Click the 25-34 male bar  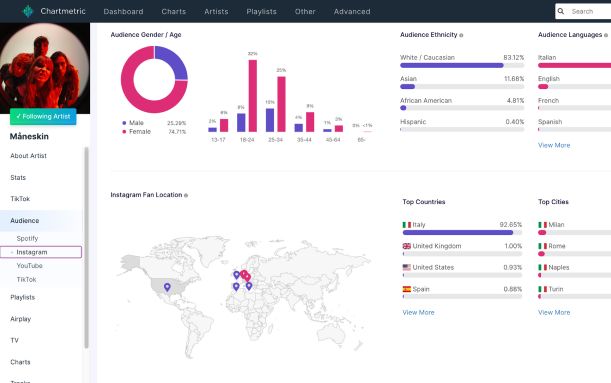(270, 120)
